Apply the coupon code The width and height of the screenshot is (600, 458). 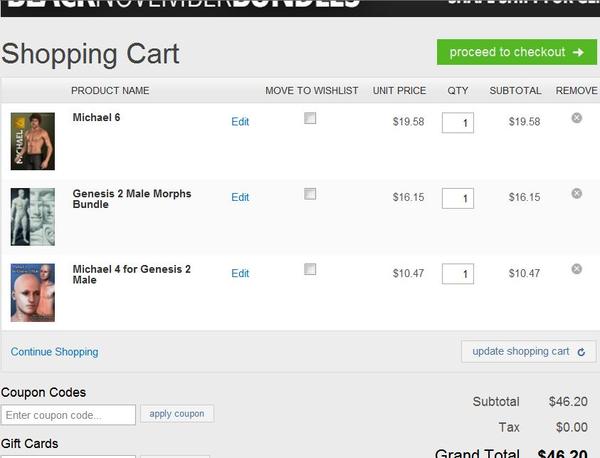(177, 414)
